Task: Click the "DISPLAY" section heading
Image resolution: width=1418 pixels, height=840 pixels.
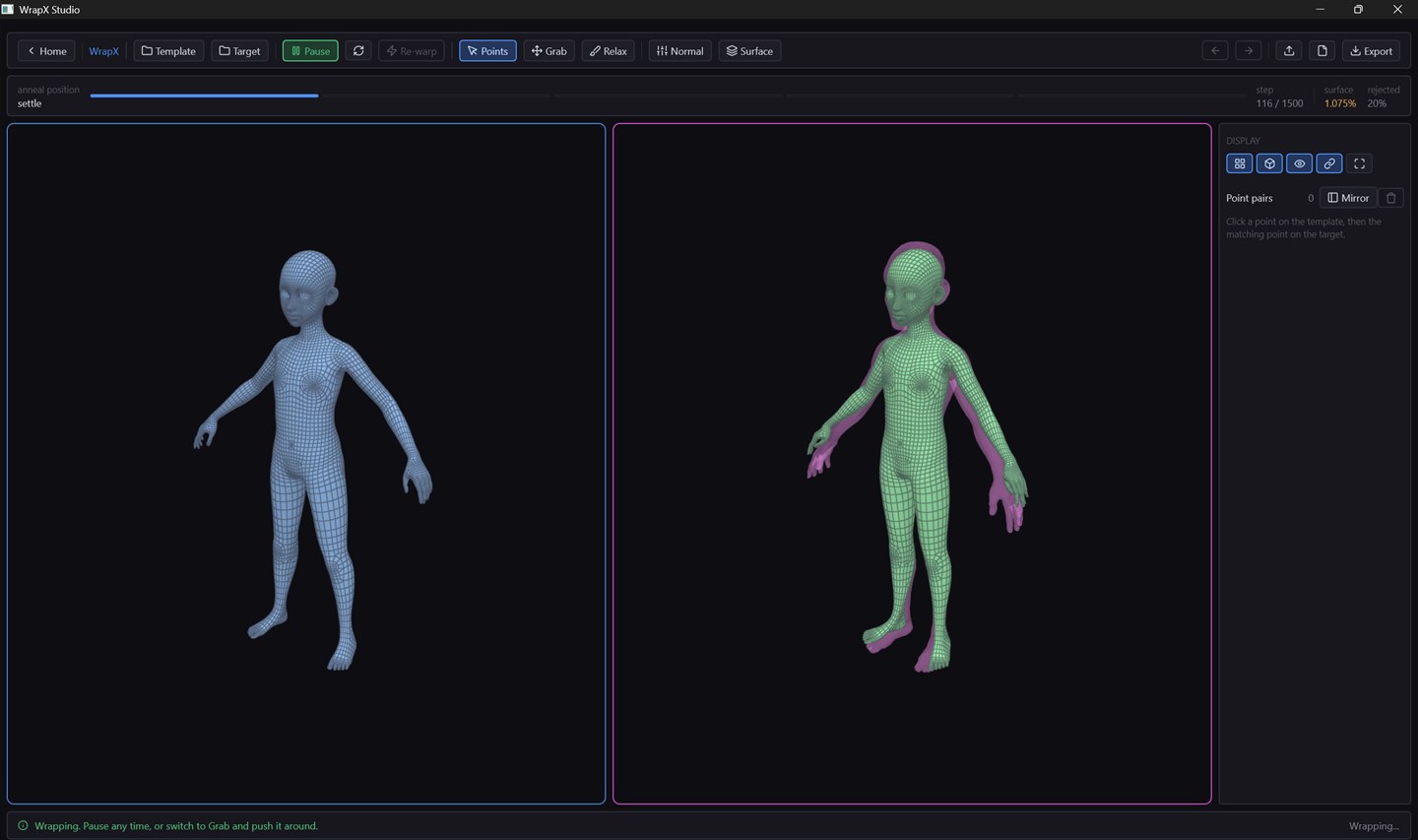Action: pyautogui.click(x=1243, y=141)
